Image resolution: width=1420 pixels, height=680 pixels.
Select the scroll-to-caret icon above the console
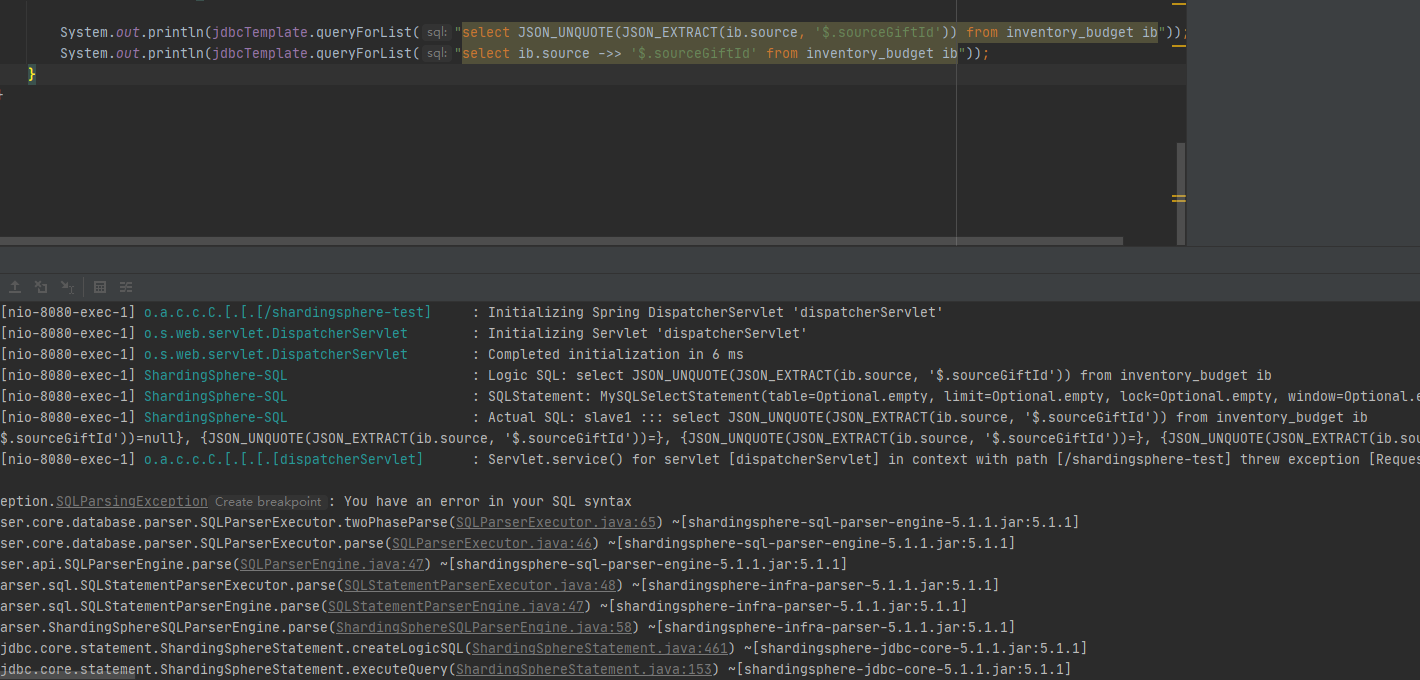(x=68, y=287)
